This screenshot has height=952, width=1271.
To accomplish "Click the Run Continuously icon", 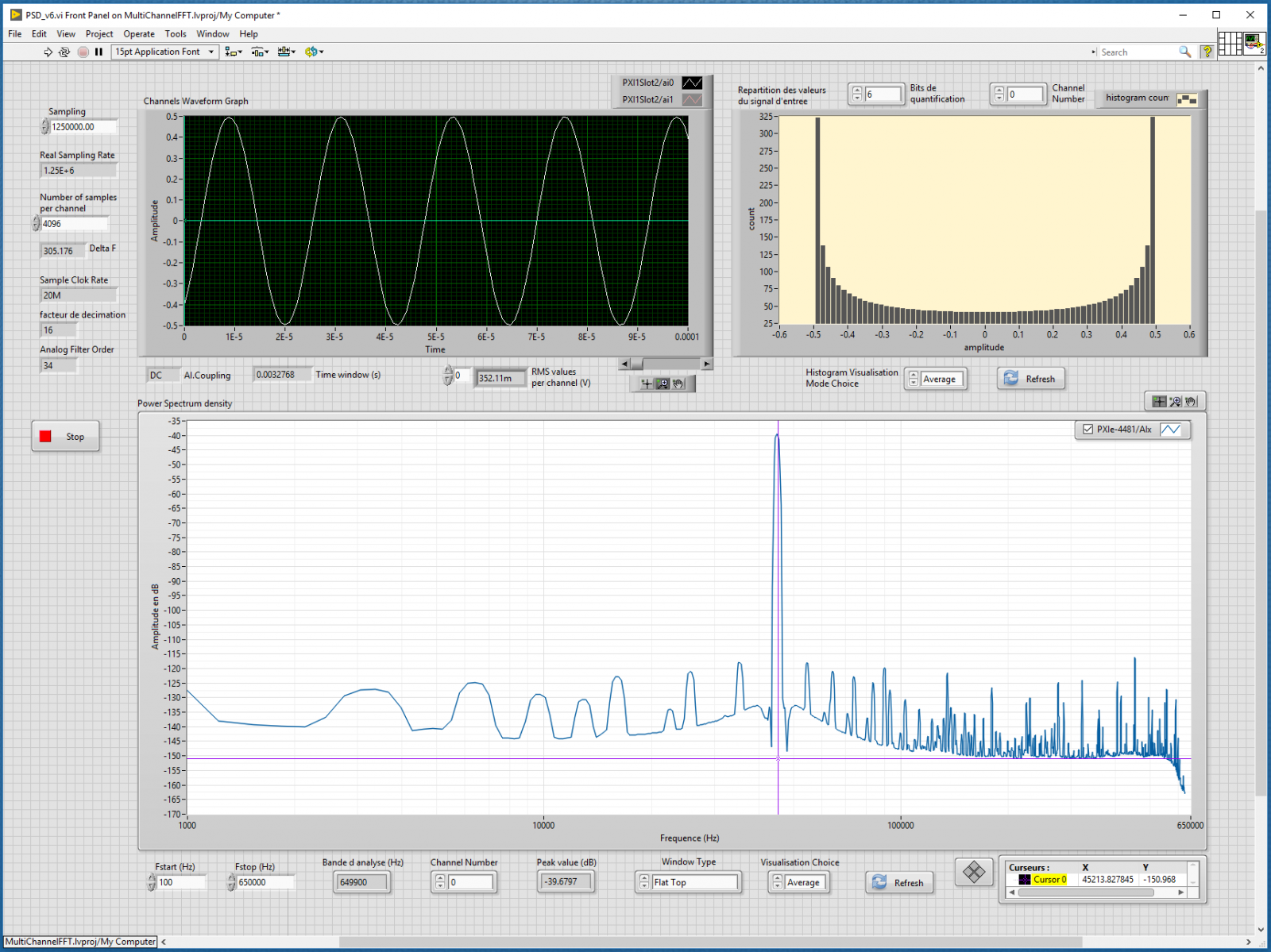I will (x=64, y=52).
